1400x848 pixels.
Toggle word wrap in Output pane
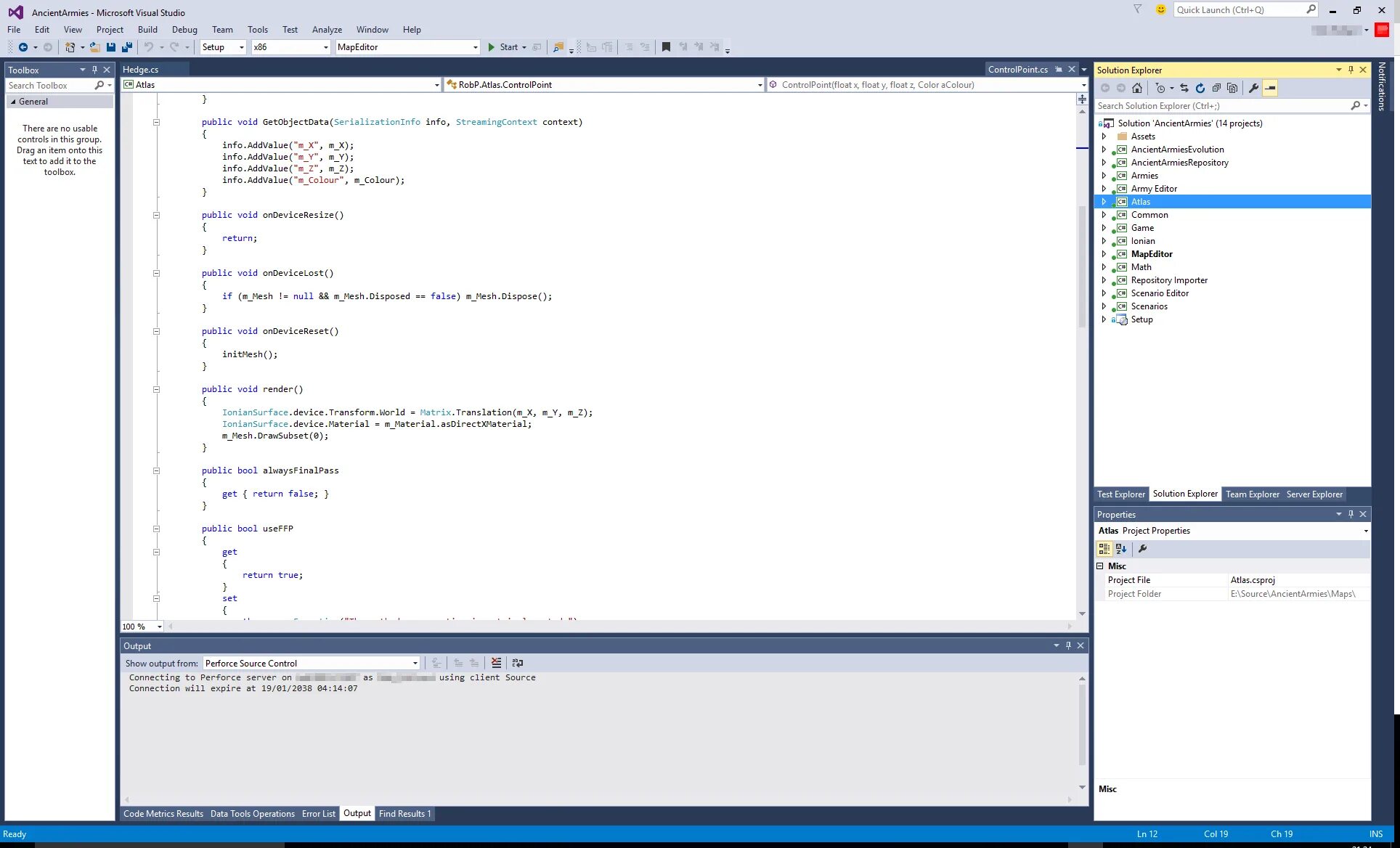[x=517, y=663]
